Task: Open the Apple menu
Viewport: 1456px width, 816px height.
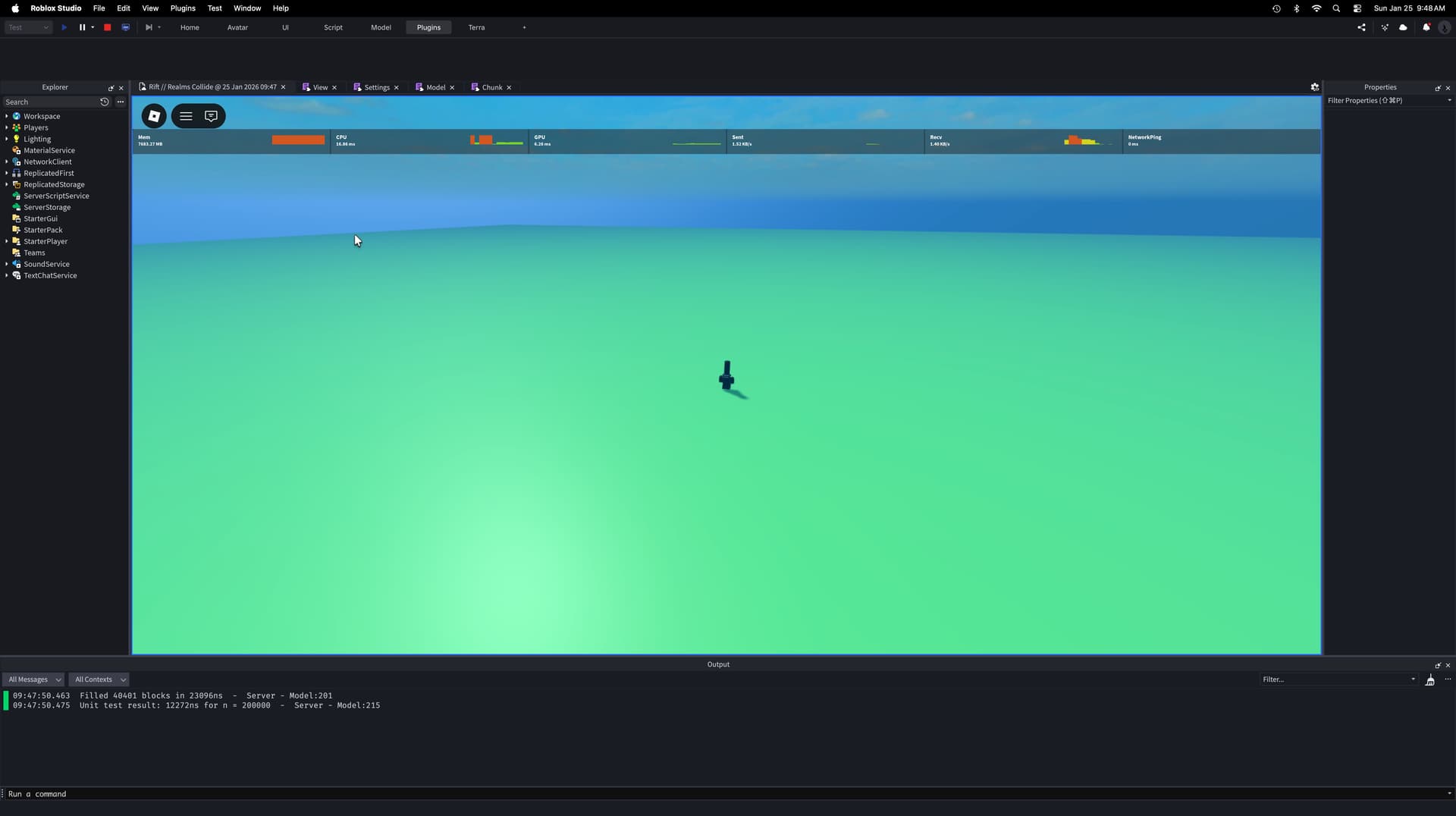Action: (15, 8)
